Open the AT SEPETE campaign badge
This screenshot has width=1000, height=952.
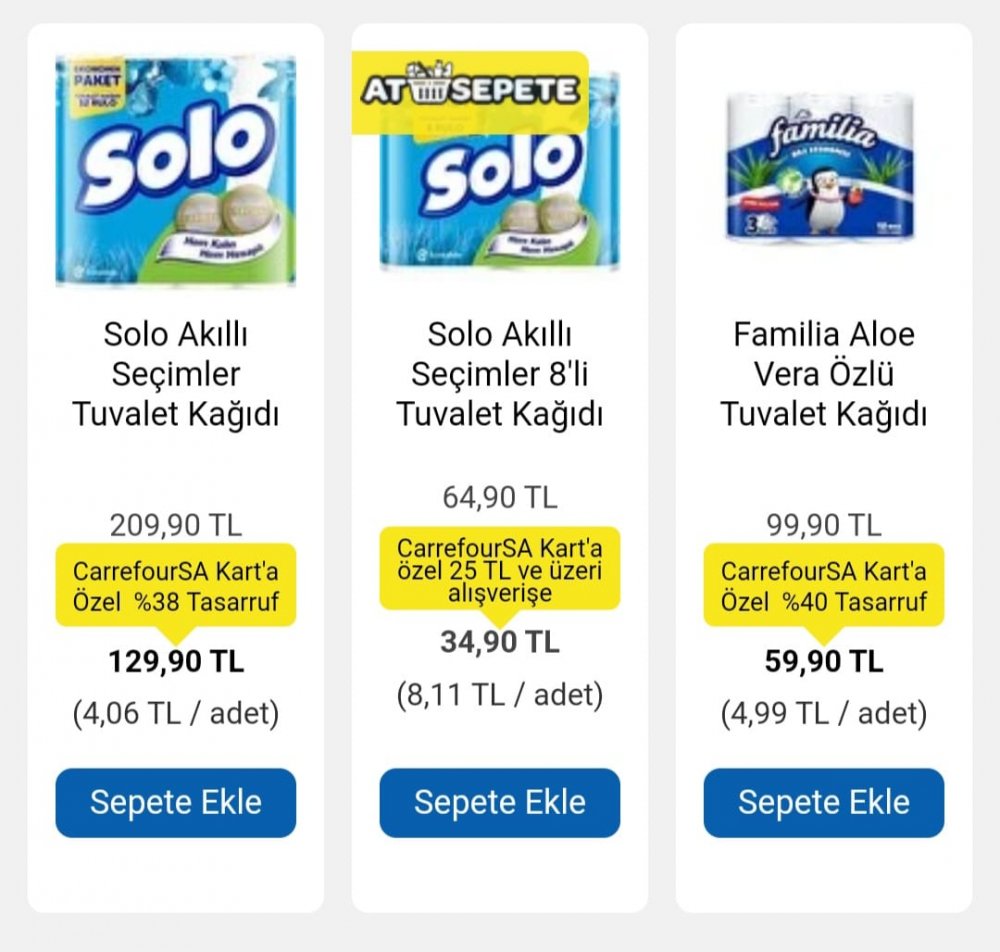470,92
